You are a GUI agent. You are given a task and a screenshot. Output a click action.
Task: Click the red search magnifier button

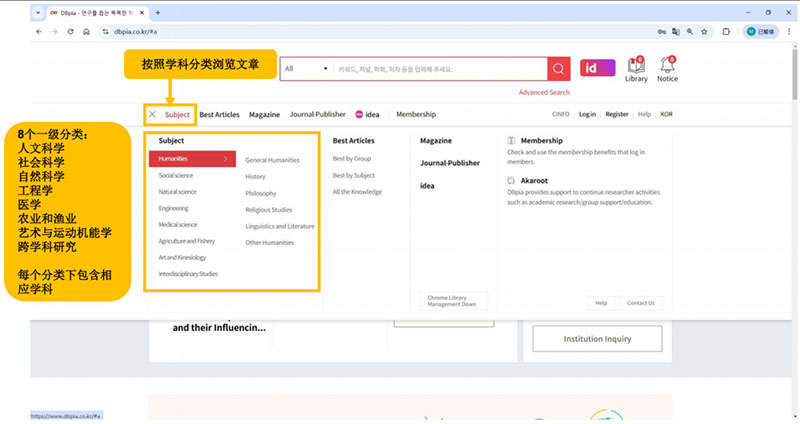coord(559,69)
